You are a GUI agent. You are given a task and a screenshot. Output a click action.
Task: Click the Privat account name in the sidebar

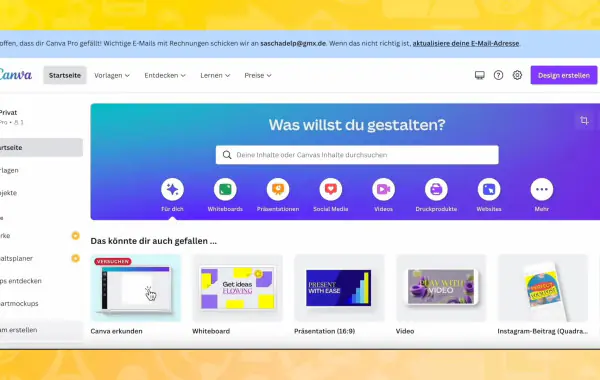click(8, 113)
